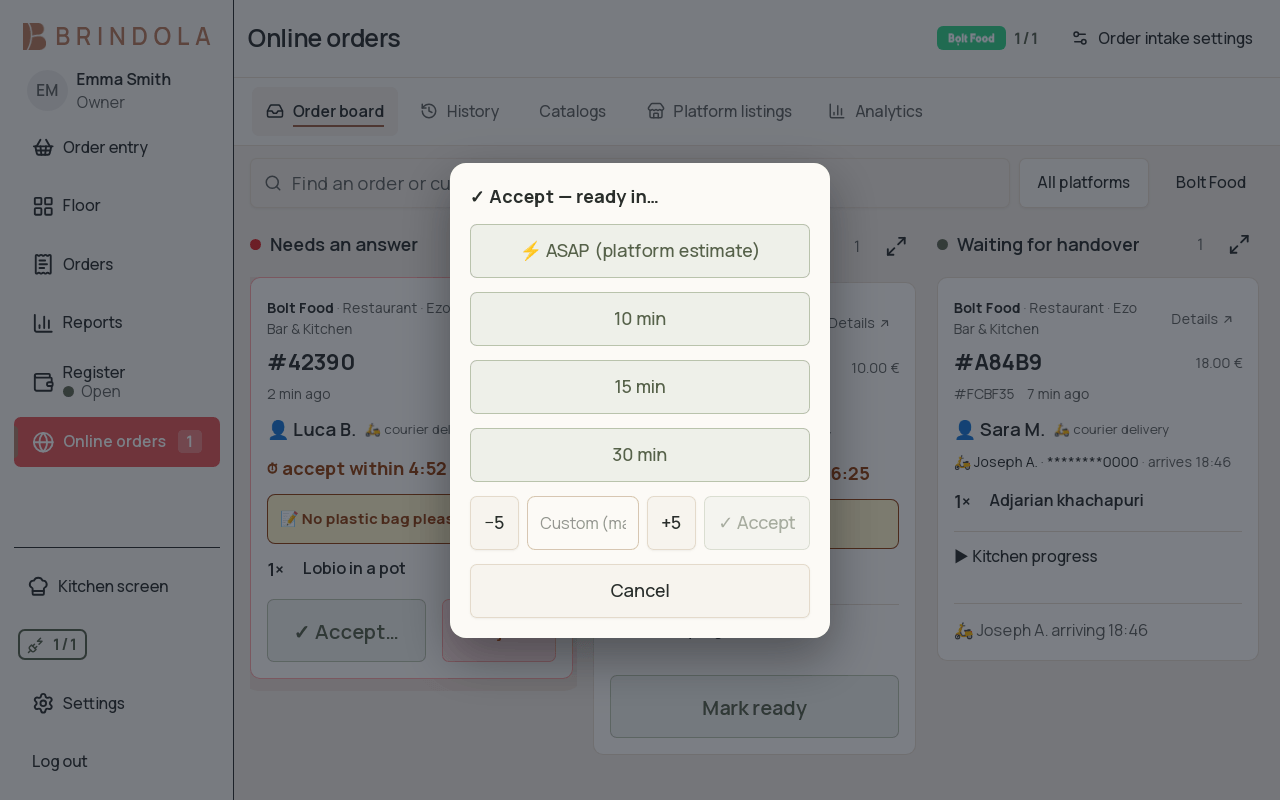
Task: Choose 30 min ready time
Action: [x=640, y=455]
